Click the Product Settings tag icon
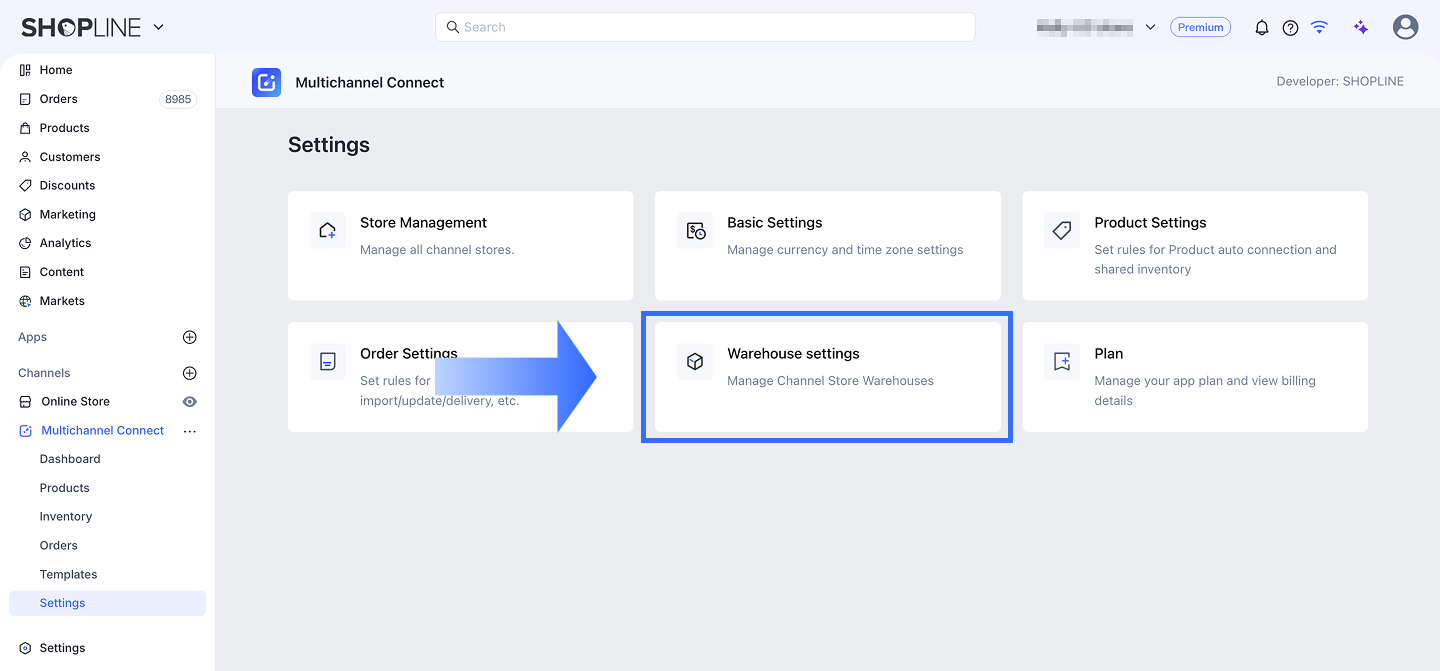The width and height of the screenshot is (1440, 671). pyautogui.click(x=1062, y=230)
